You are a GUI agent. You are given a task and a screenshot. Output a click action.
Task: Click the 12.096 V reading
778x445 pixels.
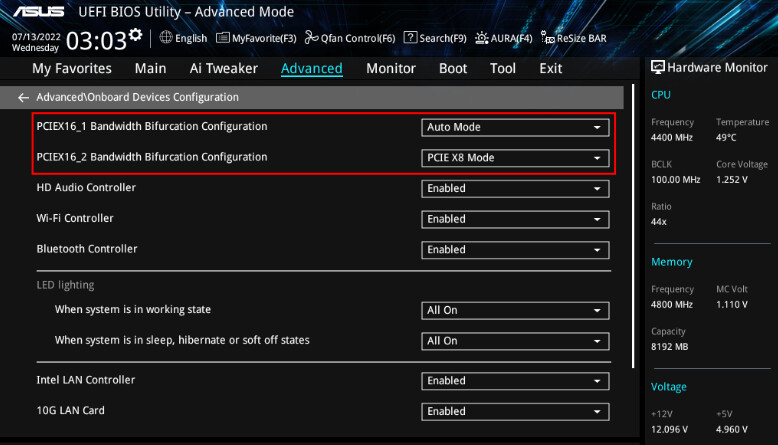[669, 430]
